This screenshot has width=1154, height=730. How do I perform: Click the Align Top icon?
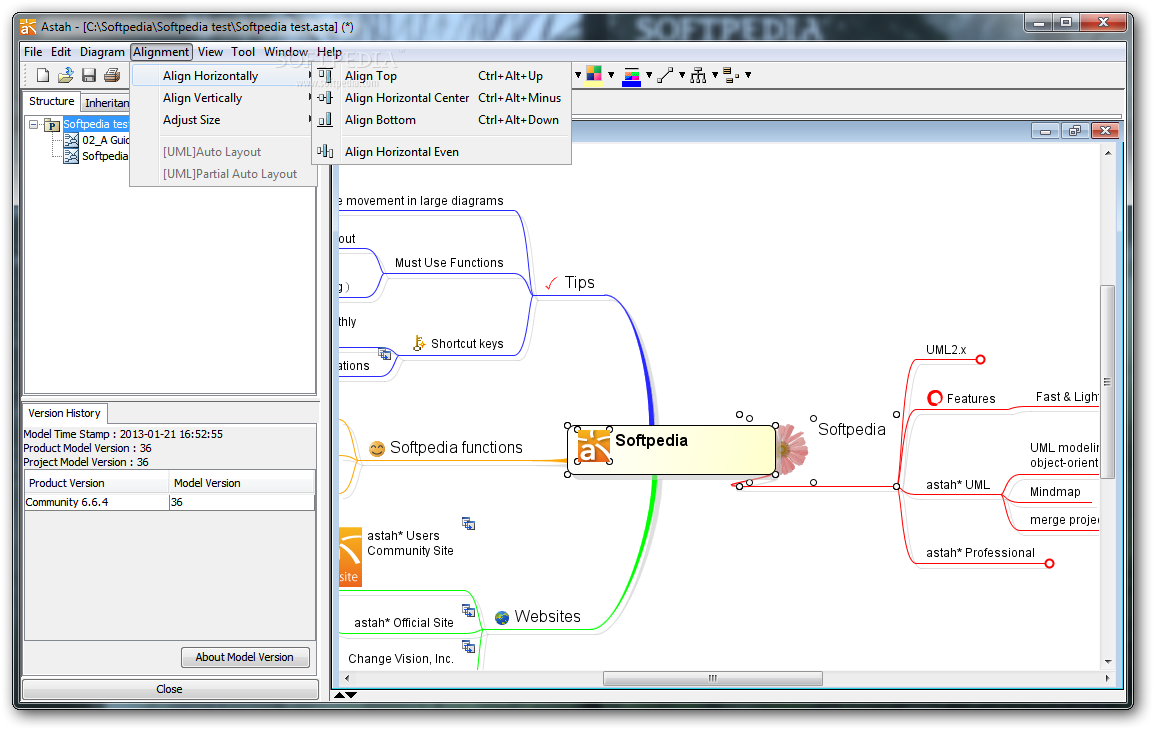(x=325, y=76)
